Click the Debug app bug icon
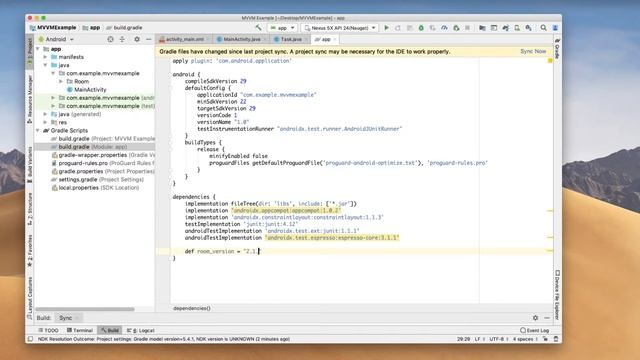 coord(421,28)
